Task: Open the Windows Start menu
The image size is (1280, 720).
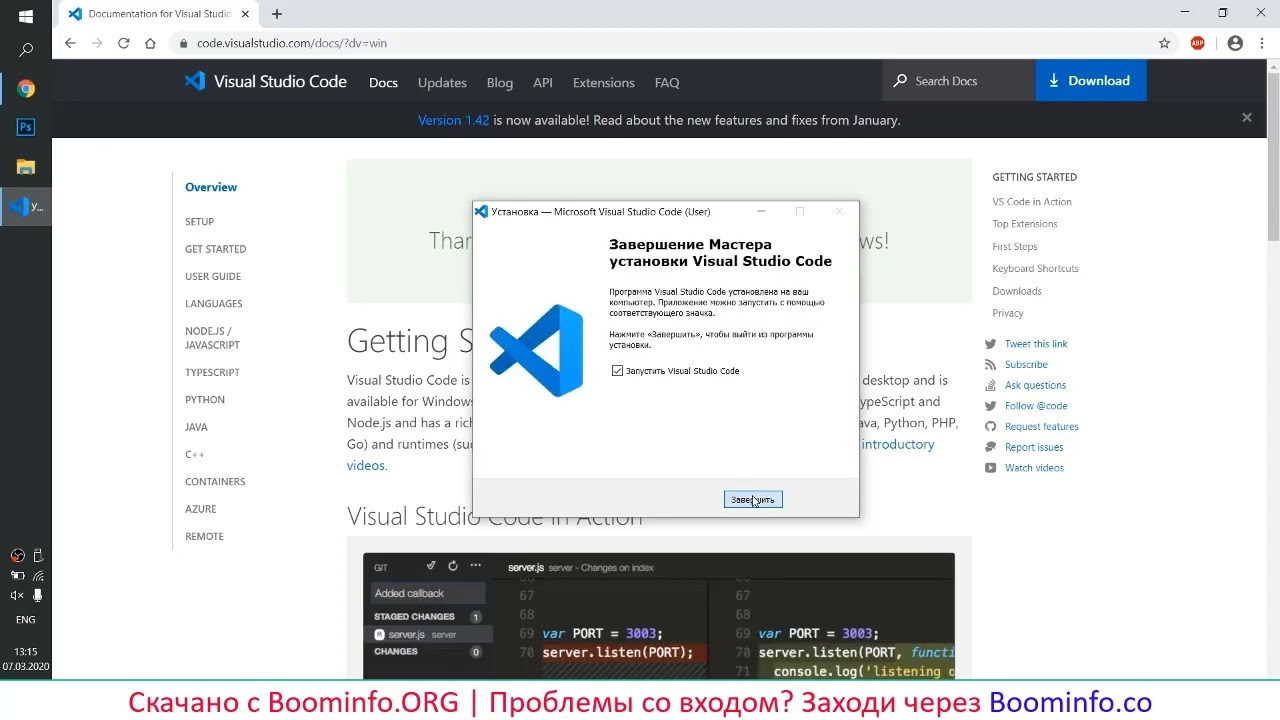Action: point(26,16)
